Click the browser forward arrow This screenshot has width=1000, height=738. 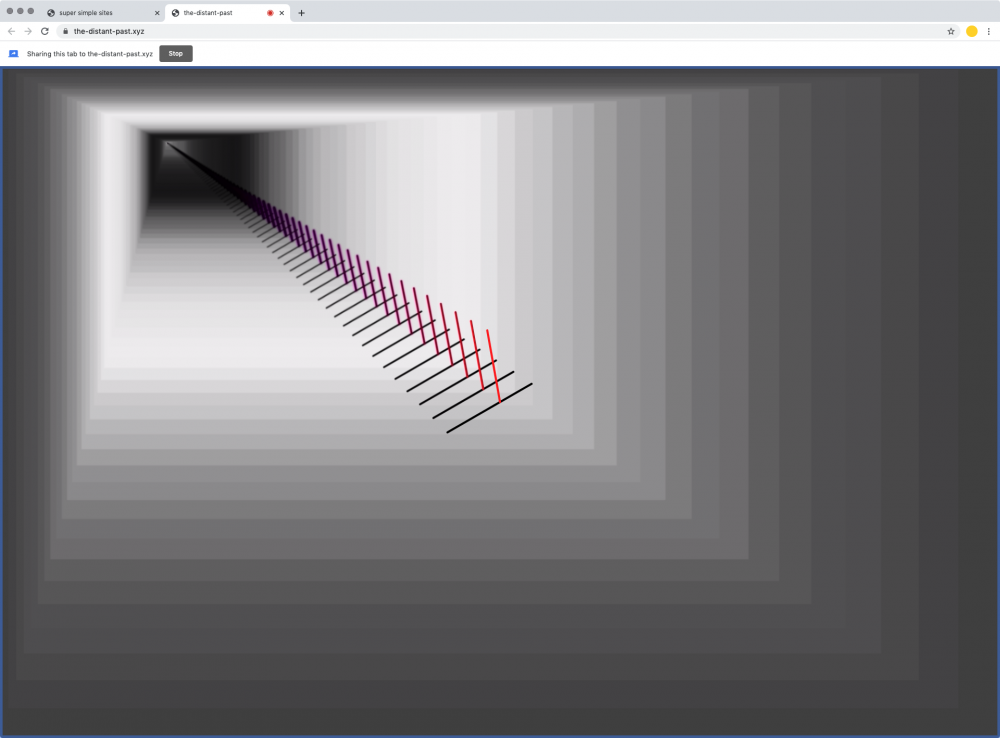click(28, 31)
